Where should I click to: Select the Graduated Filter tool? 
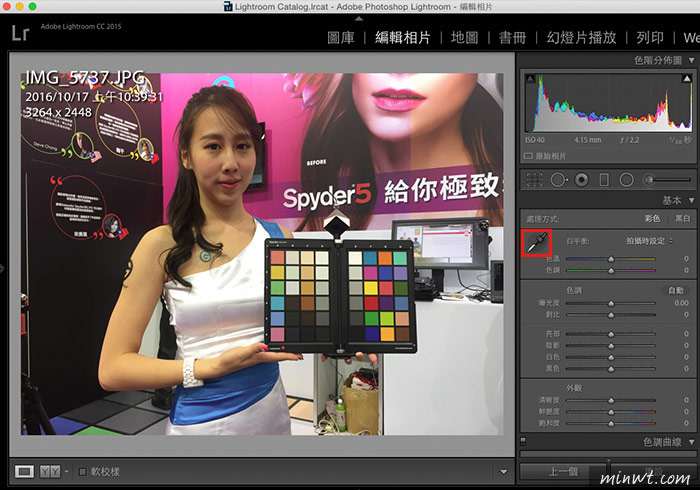click(604, 180)
